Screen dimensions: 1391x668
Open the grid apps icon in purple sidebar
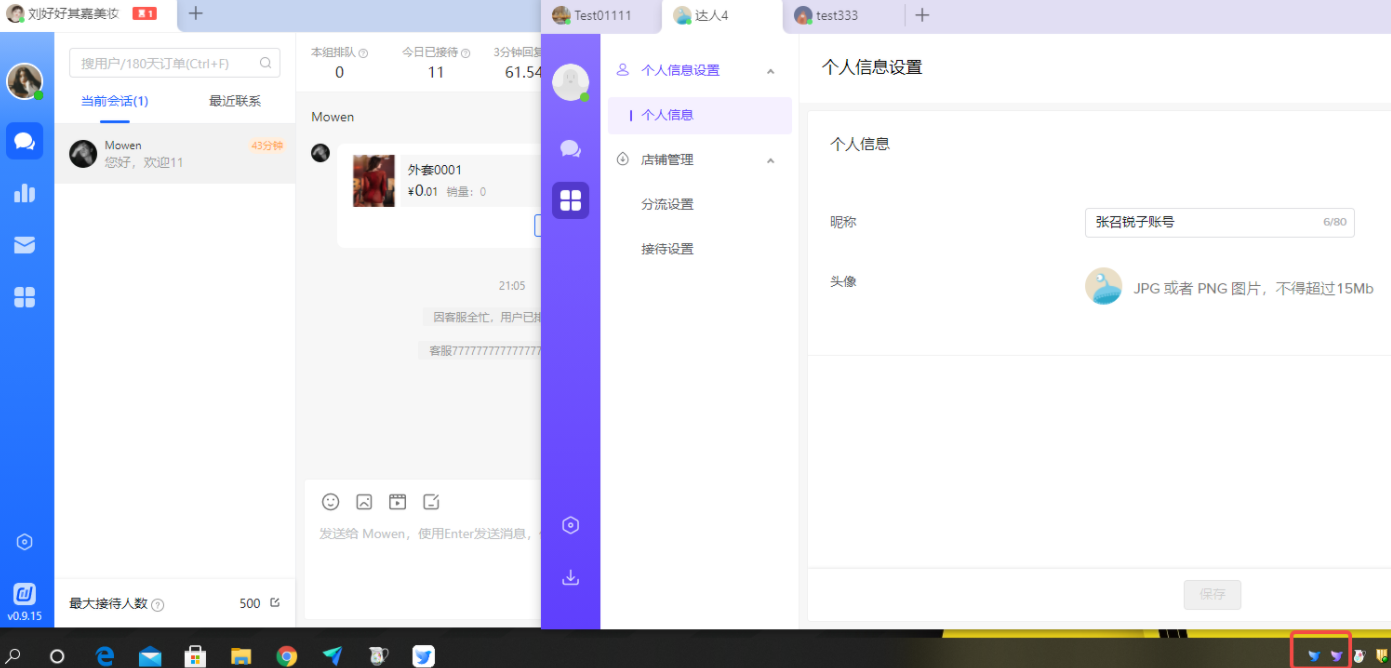point(570,200)
